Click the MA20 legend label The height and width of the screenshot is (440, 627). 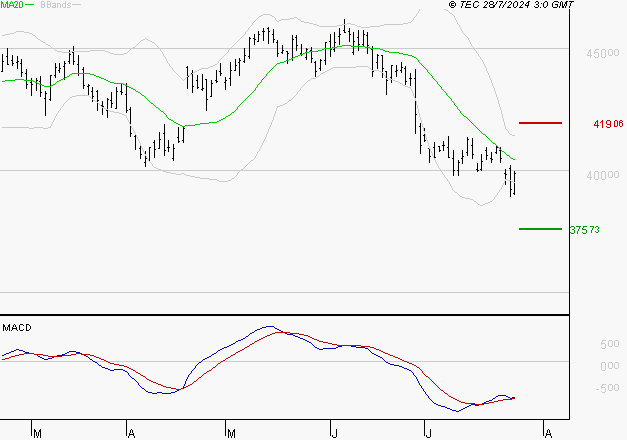(12, 5)
